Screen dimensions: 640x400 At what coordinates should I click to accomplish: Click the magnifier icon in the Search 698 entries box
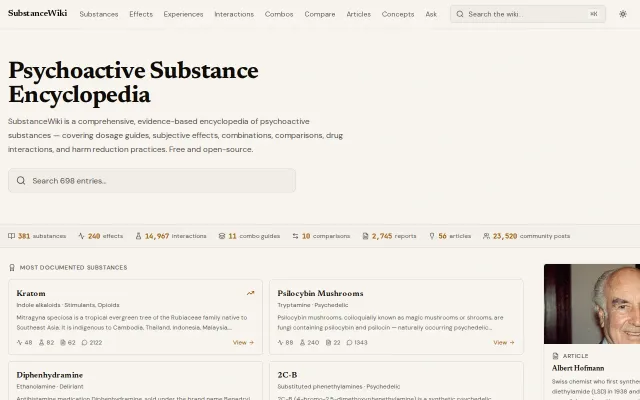point(21,180)
